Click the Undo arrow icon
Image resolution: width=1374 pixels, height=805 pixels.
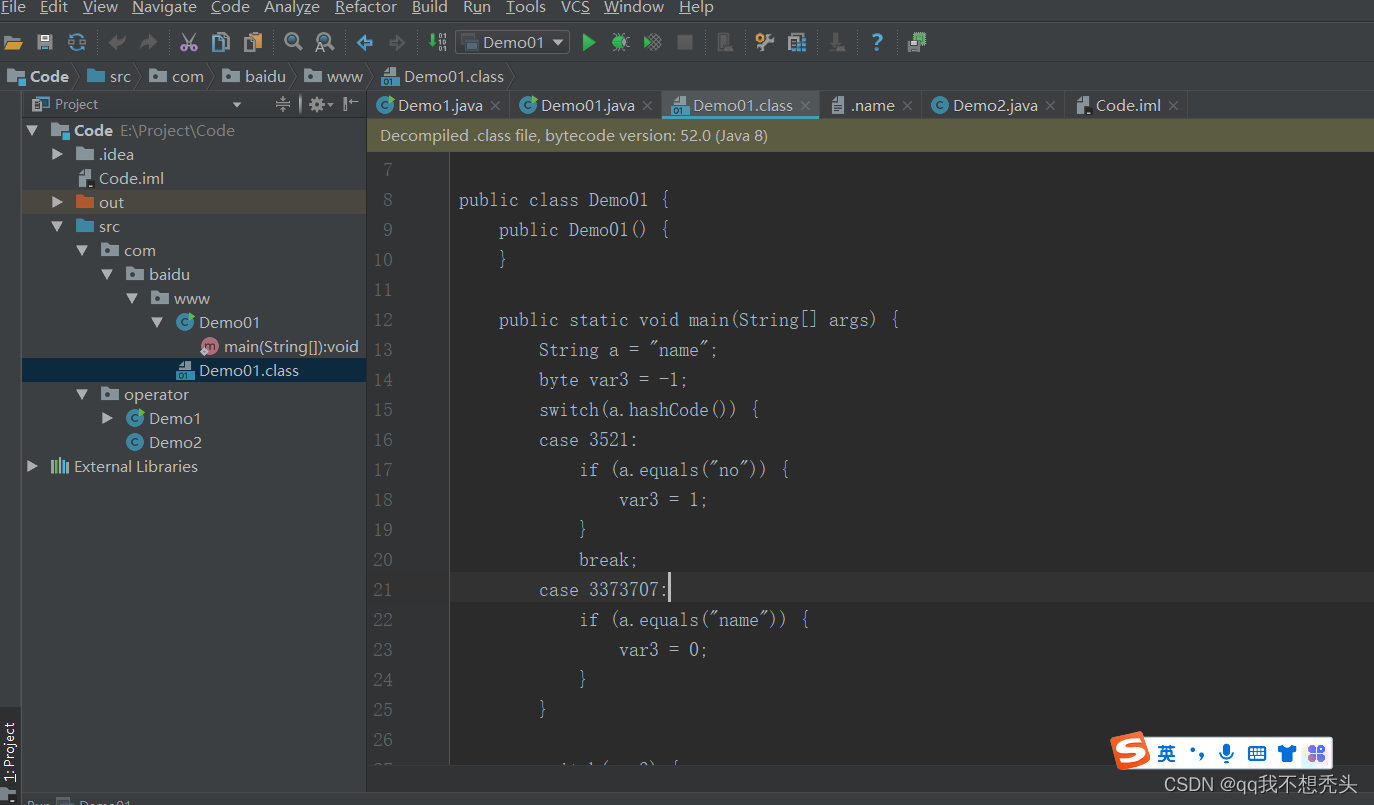click(x=117, y=42)
